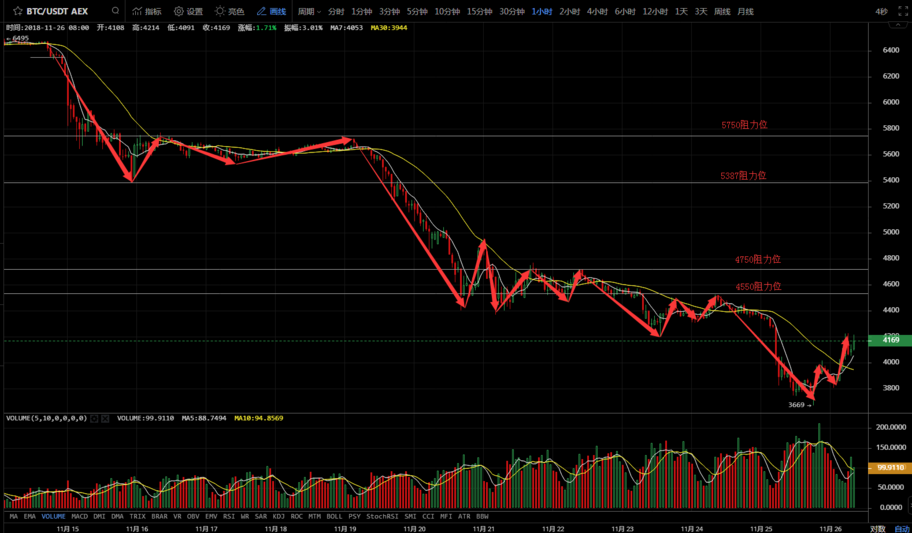This screenshot has height=533, width=912.
Task: Show the DMI indicator
Action: [x=99, y=516]
